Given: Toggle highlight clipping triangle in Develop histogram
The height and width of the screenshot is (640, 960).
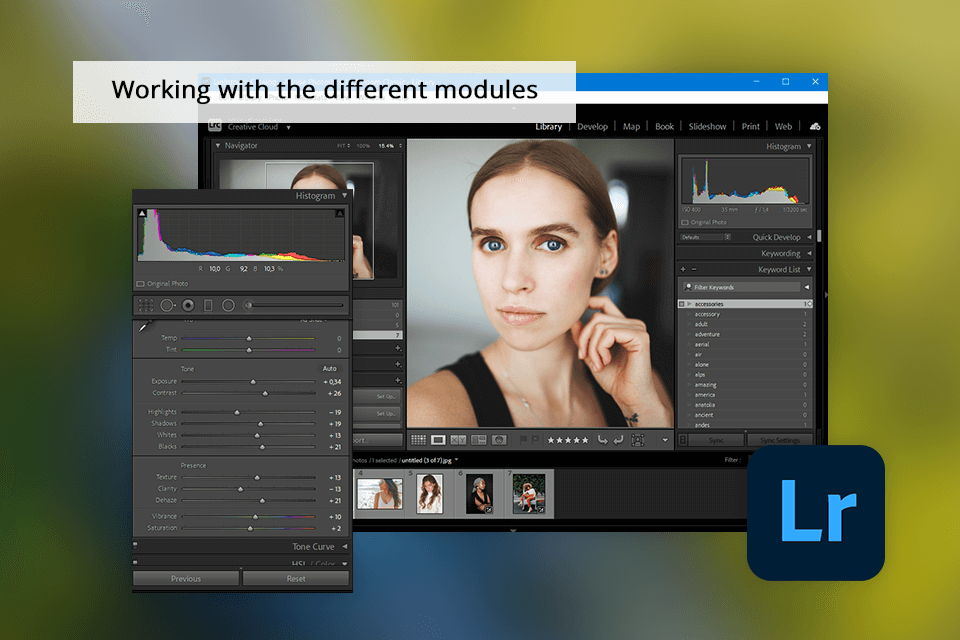Looking at the screenshot, I should point(340,213).
